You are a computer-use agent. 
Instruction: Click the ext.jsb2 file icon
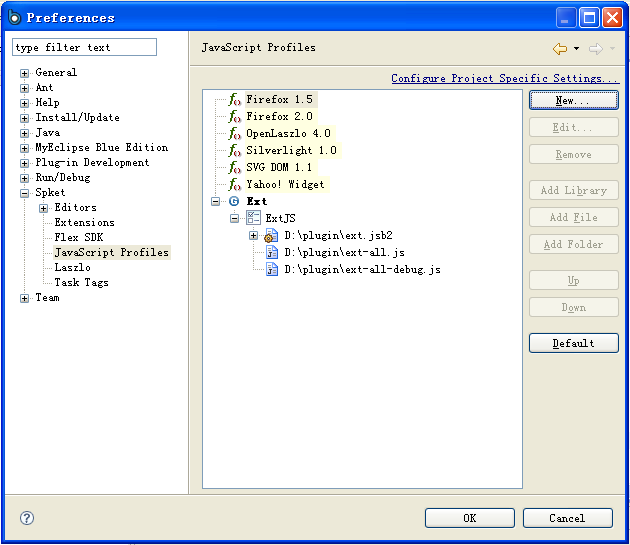coord(271,236)
